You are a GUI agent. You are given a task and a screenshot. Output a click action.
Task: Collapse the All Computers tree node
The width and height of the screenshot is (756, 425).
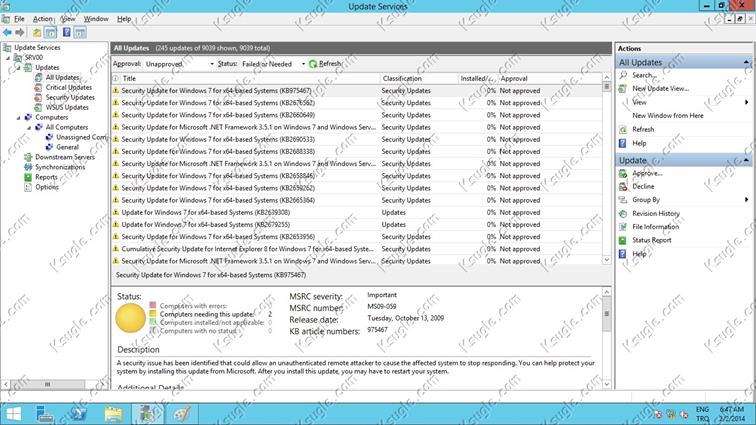29,127
